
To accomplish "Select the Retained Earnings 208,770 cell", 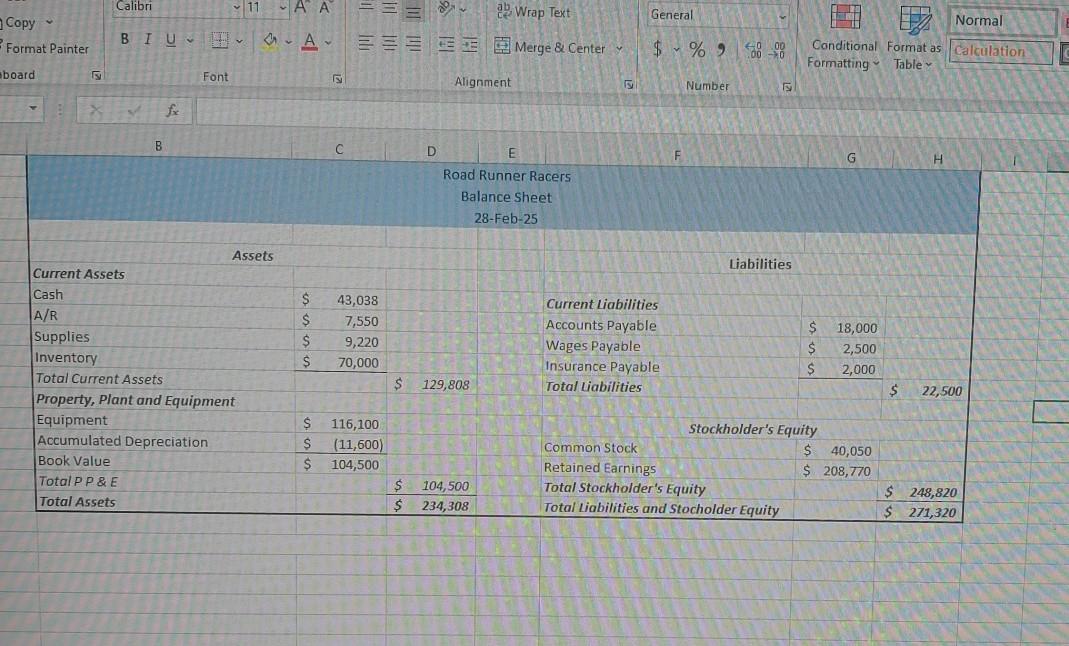I will pos(837,471).
